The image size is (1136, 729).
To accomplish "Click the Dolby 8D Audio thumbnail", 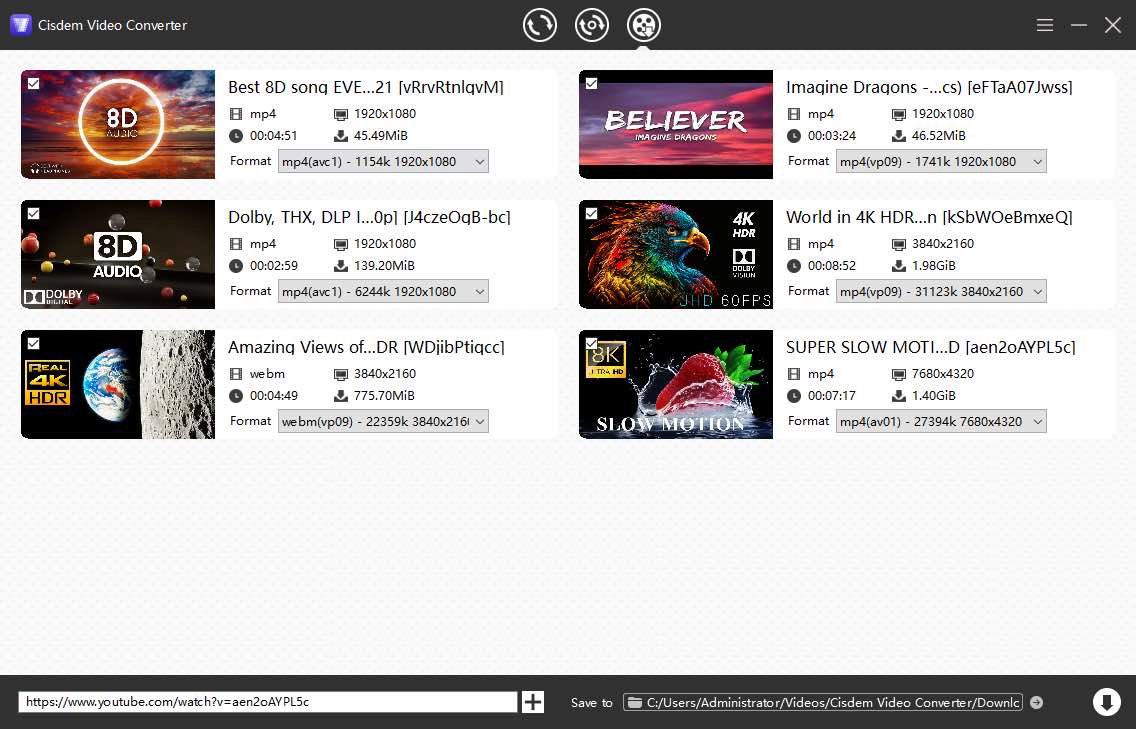I will tap(118, 254).
